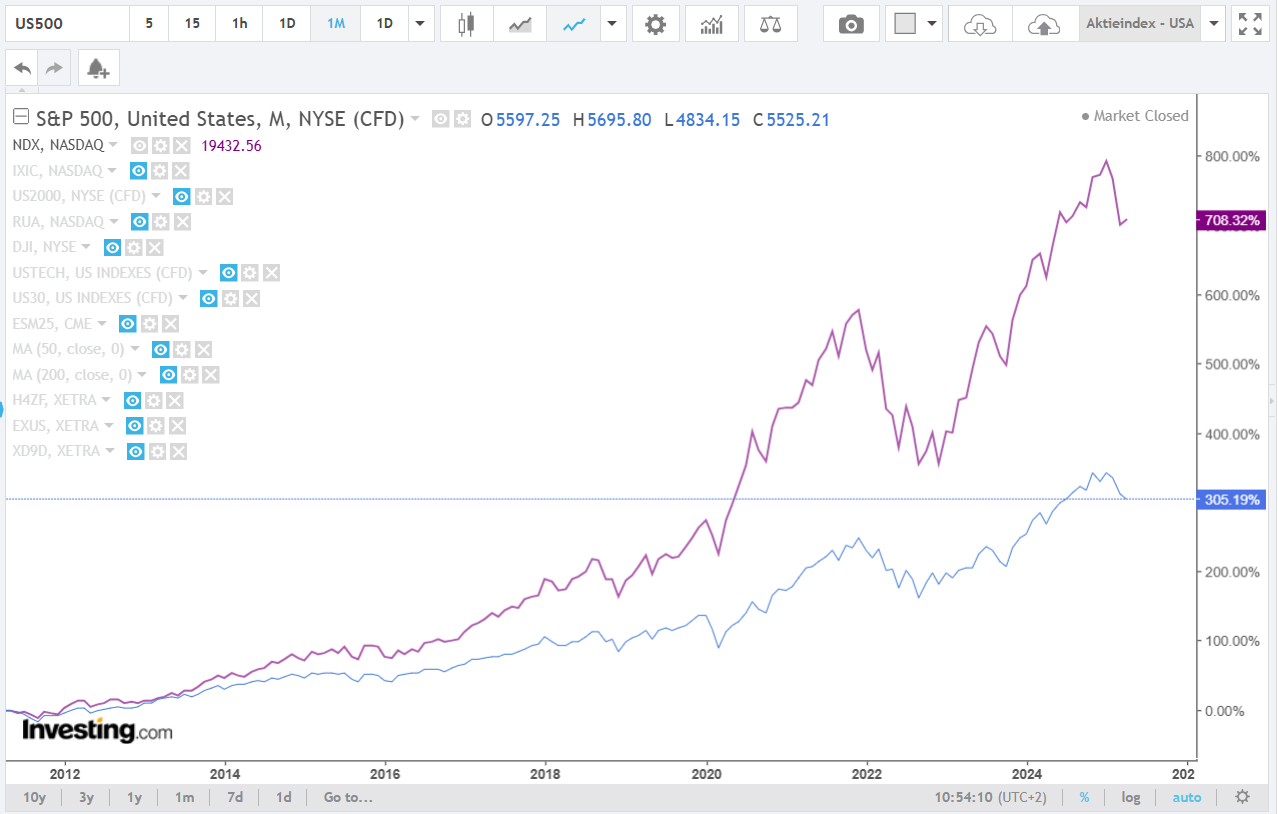The image size is (1278, 814).
Task: Undo the last chart action
Action: [x=22, y=68]
